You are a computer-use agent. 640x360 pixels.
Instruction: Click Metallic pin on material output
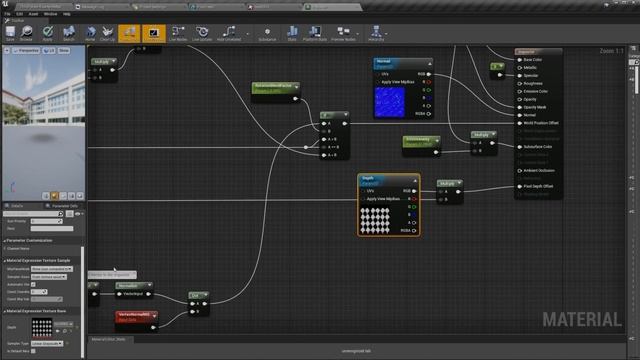click(520, 67)
